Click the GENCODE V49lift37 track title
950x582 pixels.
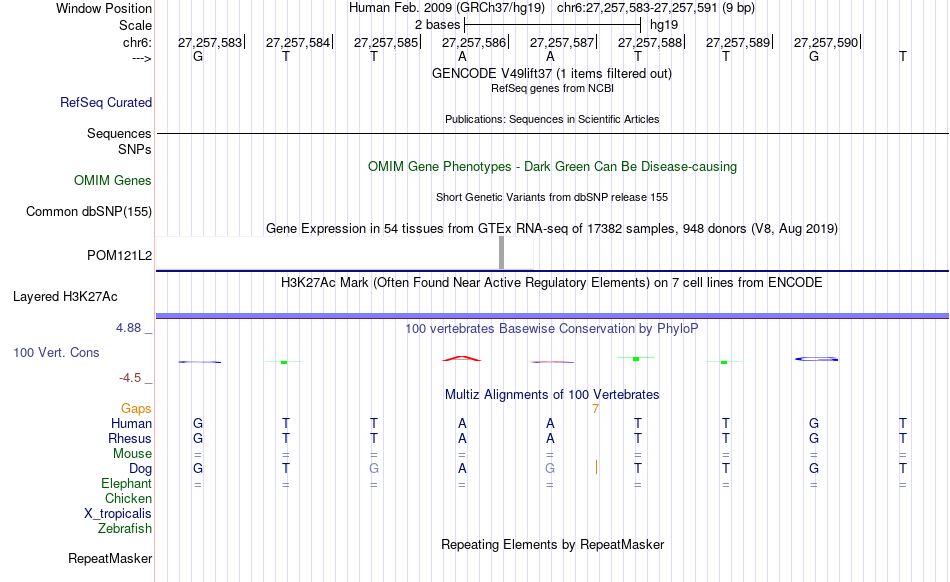pos(552,73)
